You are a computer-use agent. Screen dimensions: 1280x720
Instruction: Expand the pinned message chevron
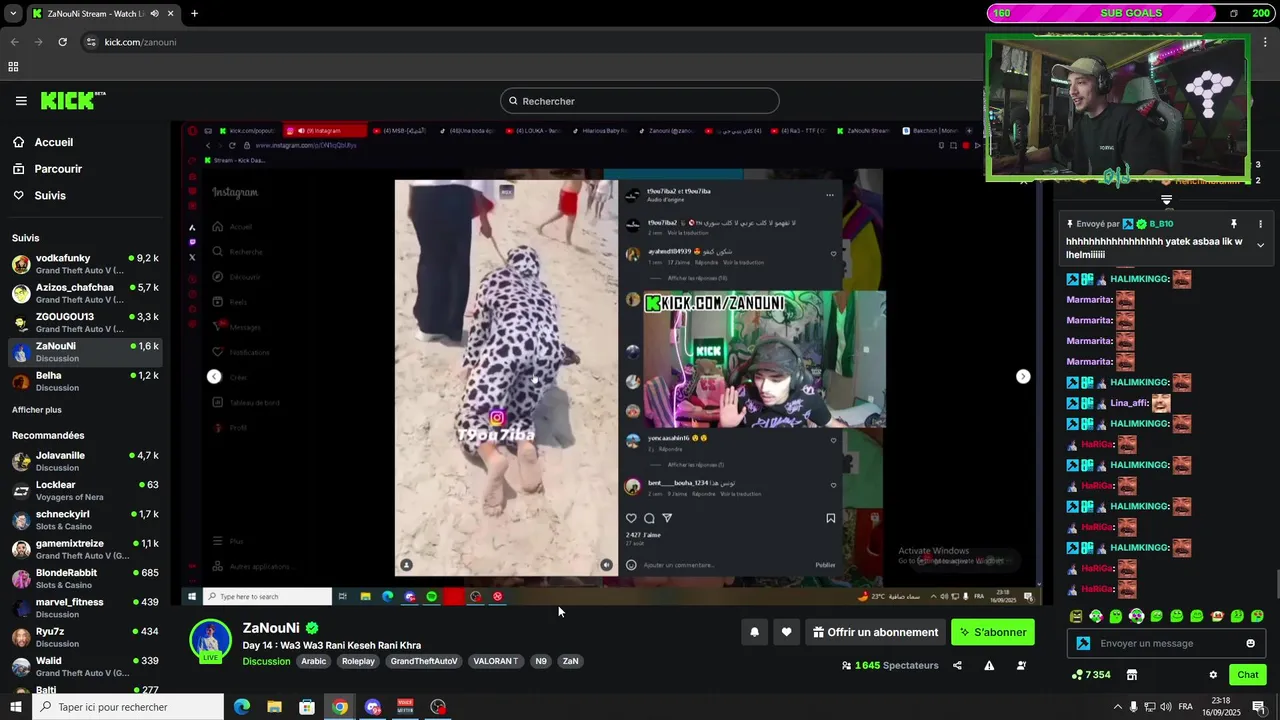[x=1260, y=245]
